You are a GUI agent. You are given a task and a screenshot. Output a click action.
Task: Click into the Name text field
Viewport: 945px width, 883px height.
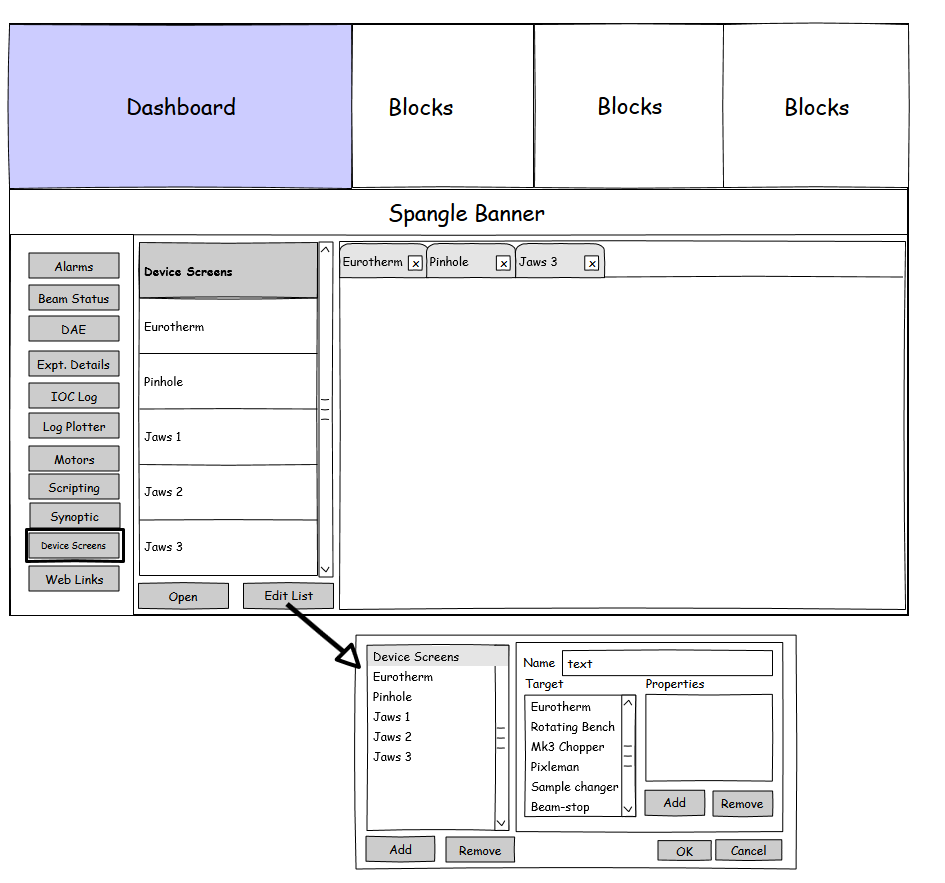pyautogui.click(x=667, y=663)
